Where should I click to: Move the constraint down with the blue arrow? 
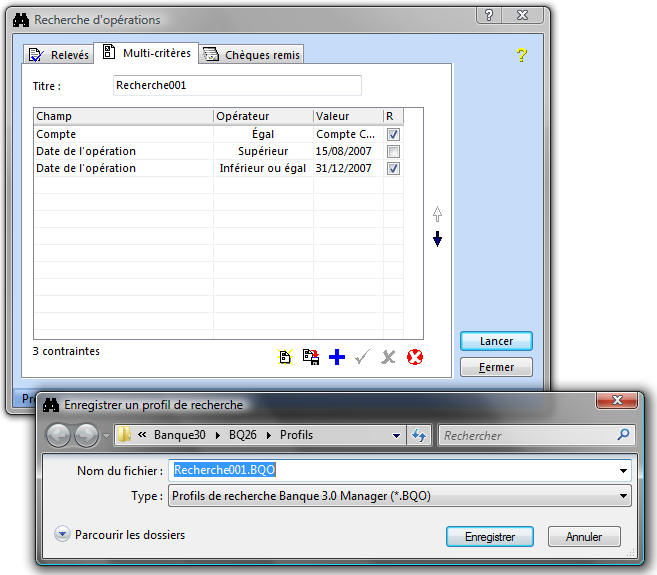coord(437,239)
